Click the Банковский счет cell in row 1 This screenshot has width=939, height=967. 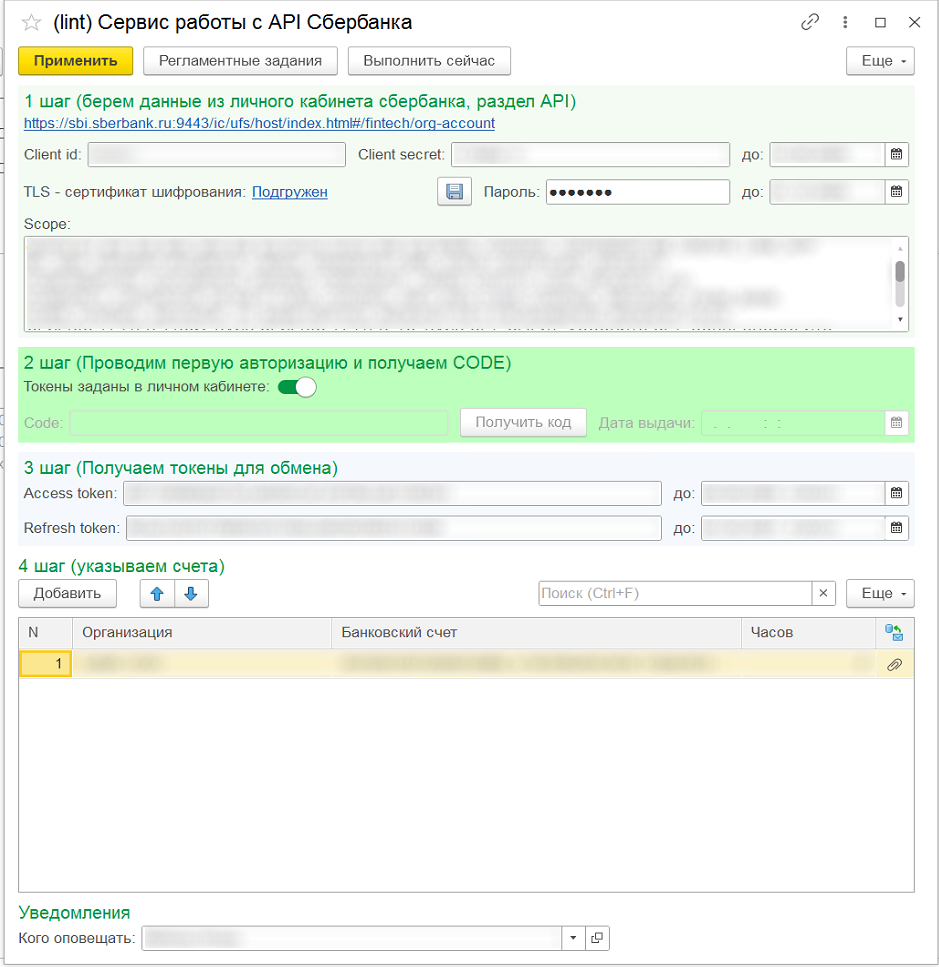536,664
